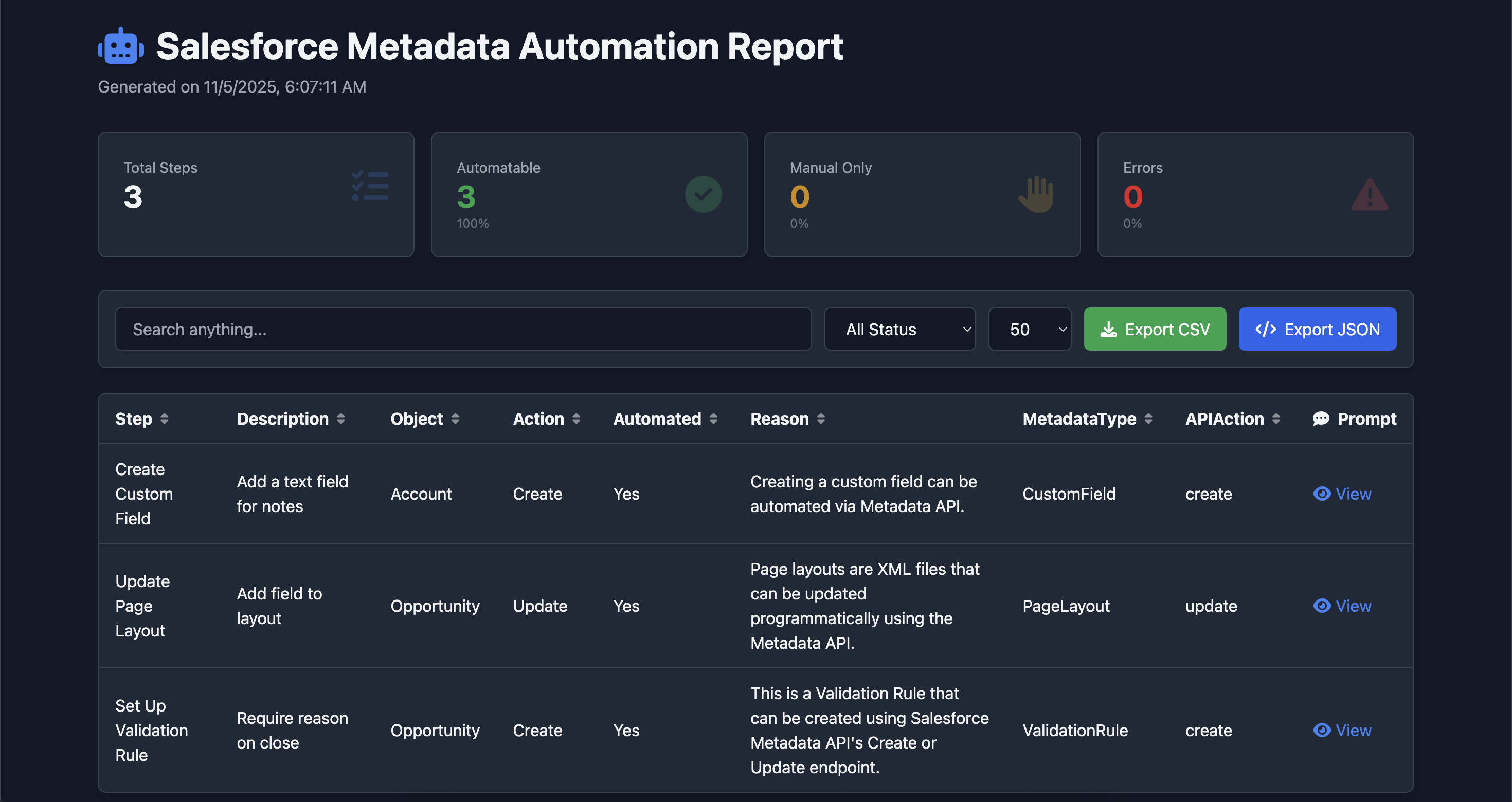Click the robot logo icon

click(x=121, y=46)
